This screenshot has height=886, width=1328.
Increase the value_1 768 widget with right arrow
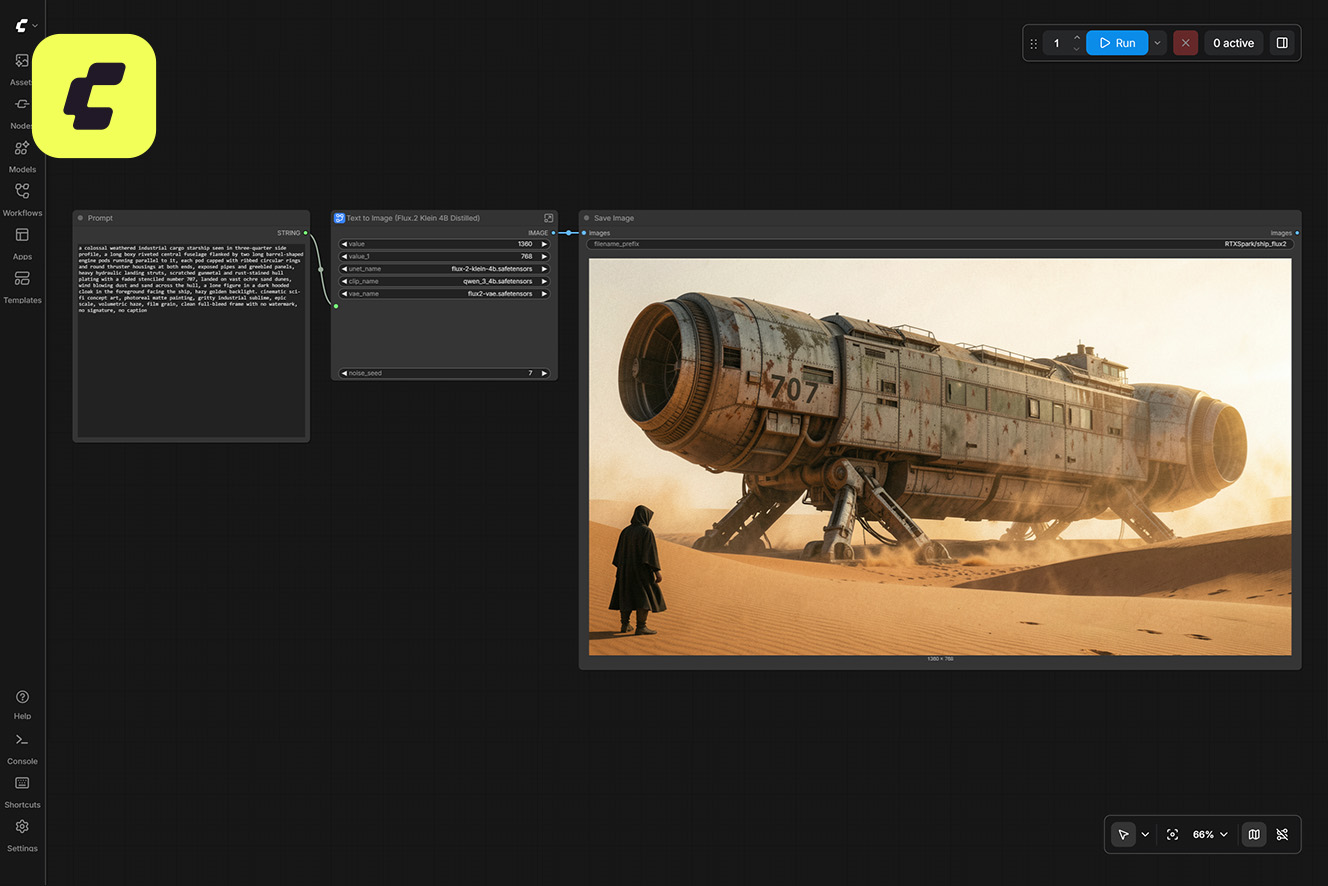point(545,256)
